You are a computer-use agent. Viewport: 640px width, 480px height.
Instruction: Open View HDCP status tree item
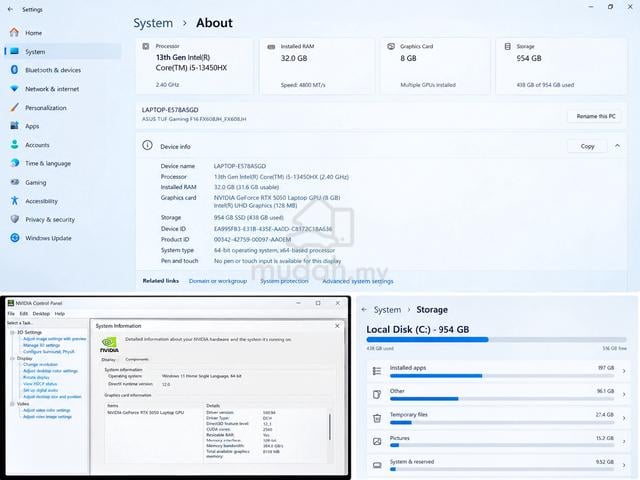coord(40,384)
